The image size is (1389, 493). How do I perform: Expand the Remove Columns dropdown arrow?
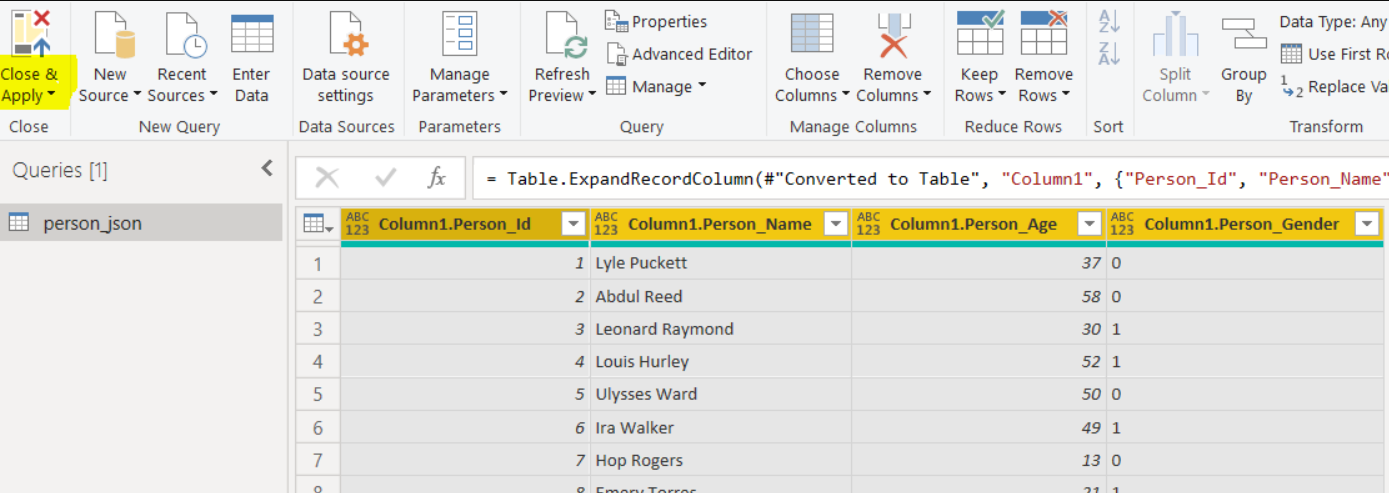pyautogui.click(x=927, y=96)
